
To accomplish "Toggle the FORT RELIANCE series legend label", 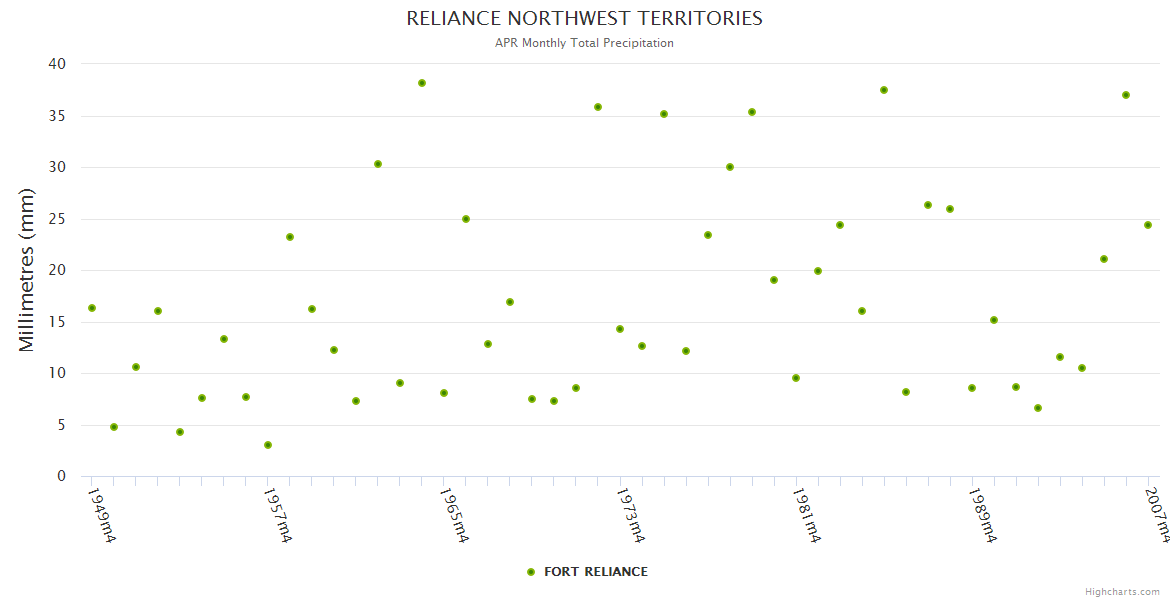I will tap(595, 572).
